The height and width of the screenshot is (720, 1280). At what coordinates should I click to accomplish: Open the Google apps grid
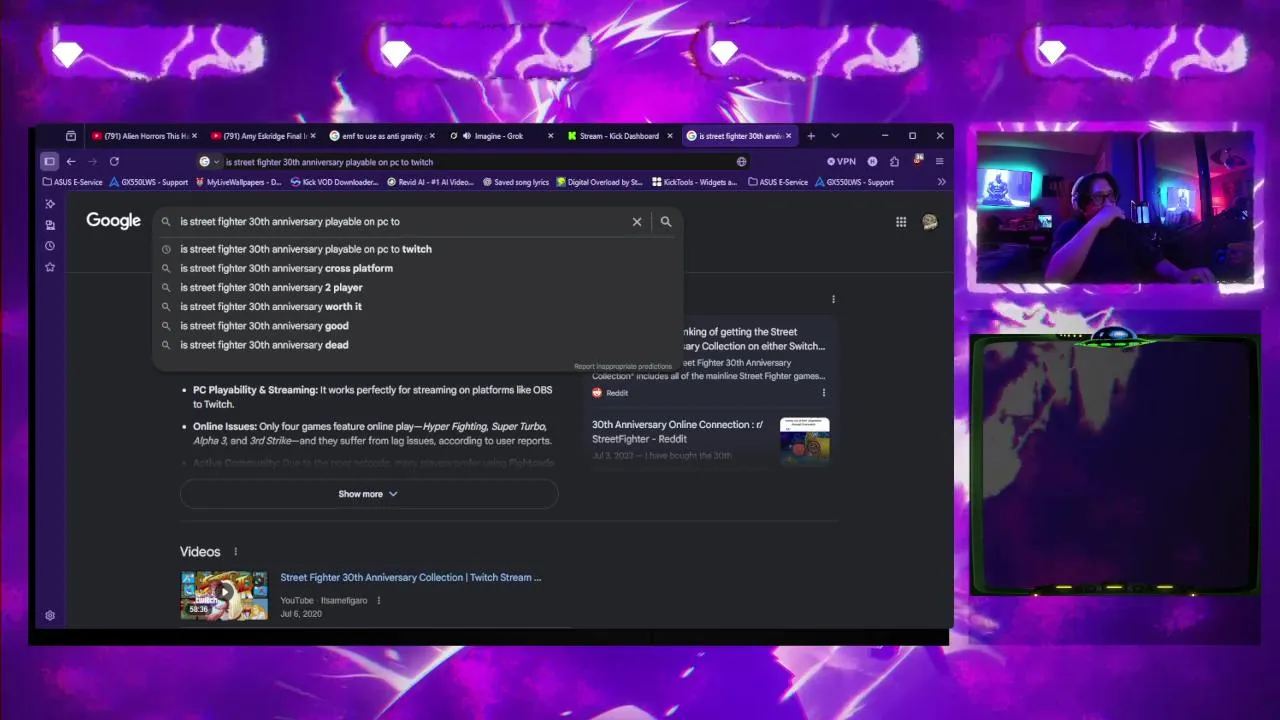(x=901, y=222)
